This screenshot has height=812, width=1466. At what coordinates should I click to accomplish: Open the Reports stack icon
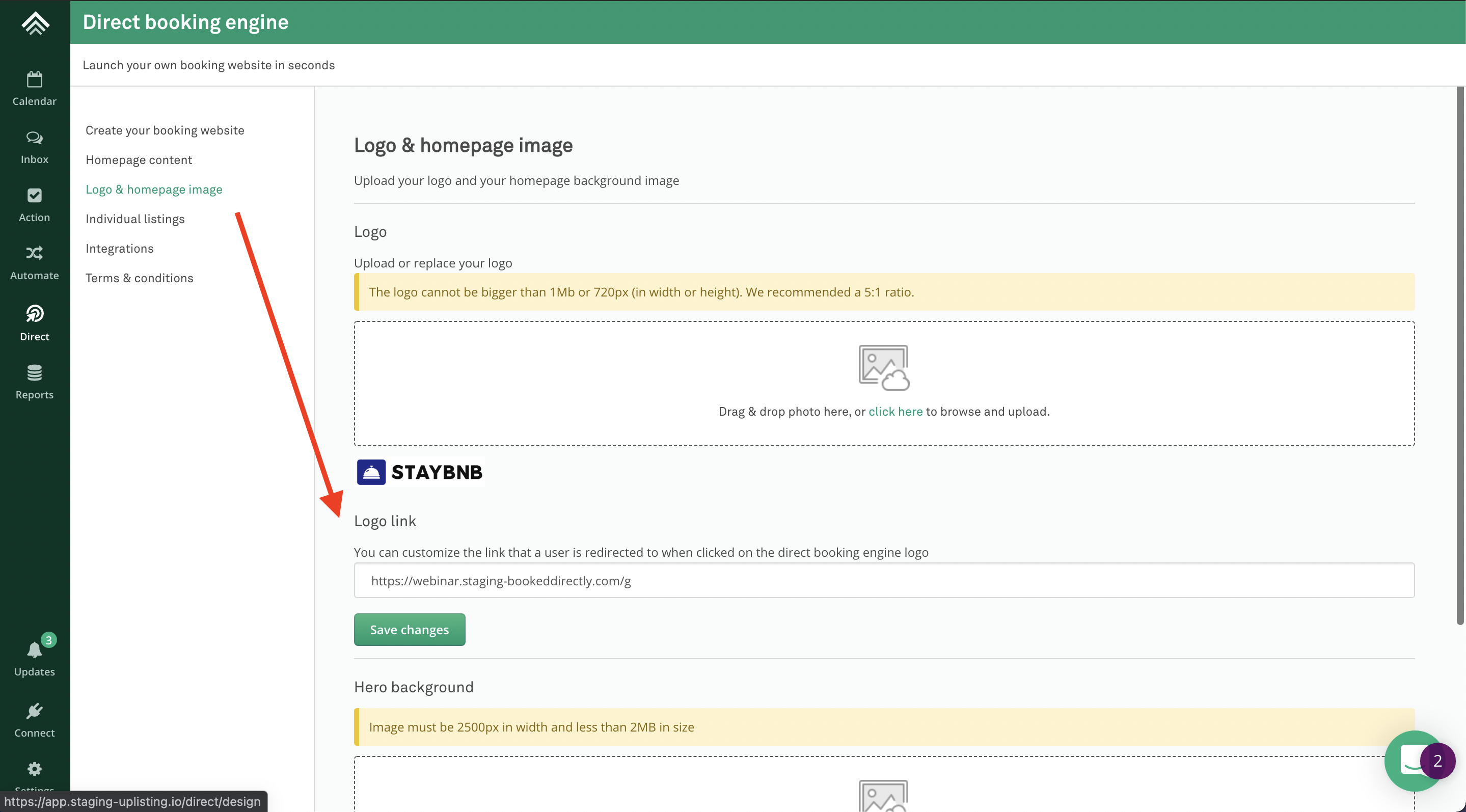(35, 372)
